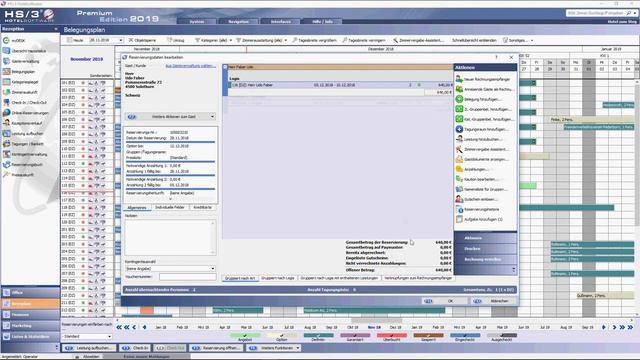Open Weitere Aktionen zum Gast dropdown
640x360 pixels.
[171, 117]
